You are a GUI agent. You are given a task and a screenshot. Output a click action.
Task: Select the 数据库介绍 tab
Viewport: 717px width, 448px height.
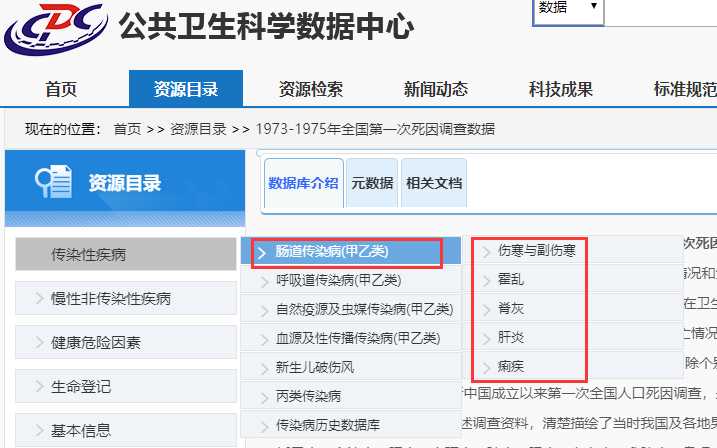coord(304,183)
